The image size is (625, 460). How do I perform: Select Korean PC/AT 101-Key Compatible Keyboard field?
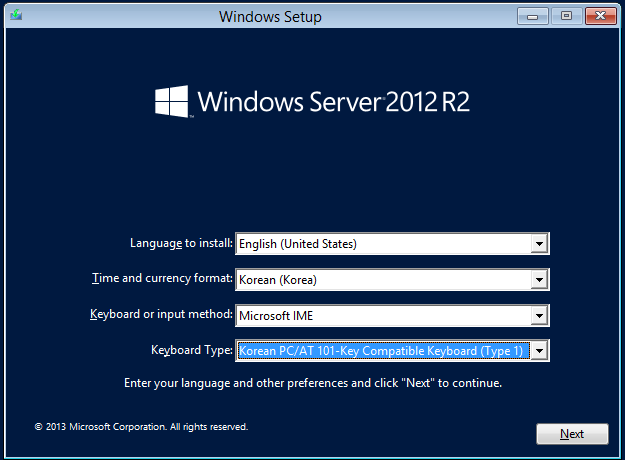coord(392,351)
